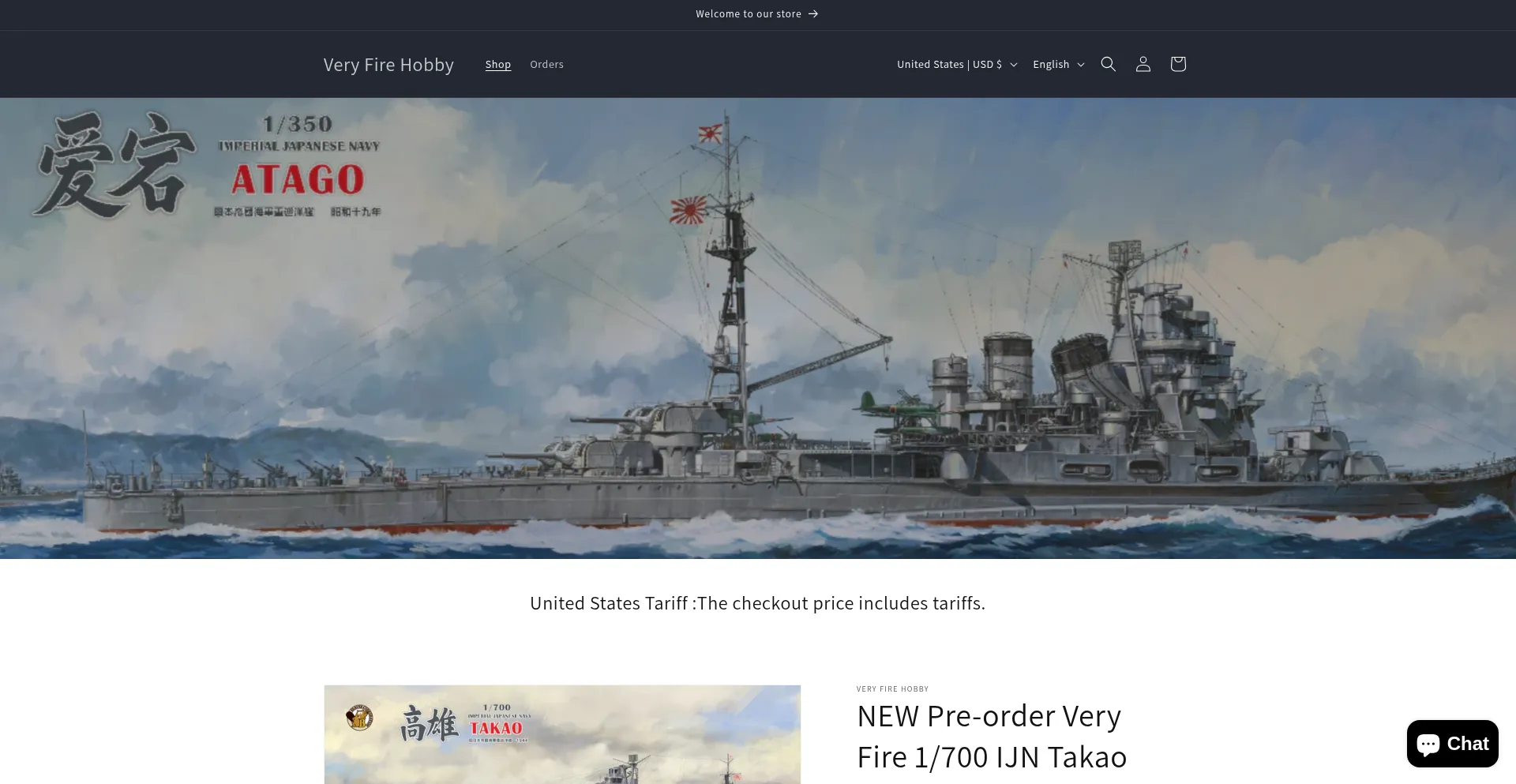Click the chevron next to USD $

(x=1014, y=65)
